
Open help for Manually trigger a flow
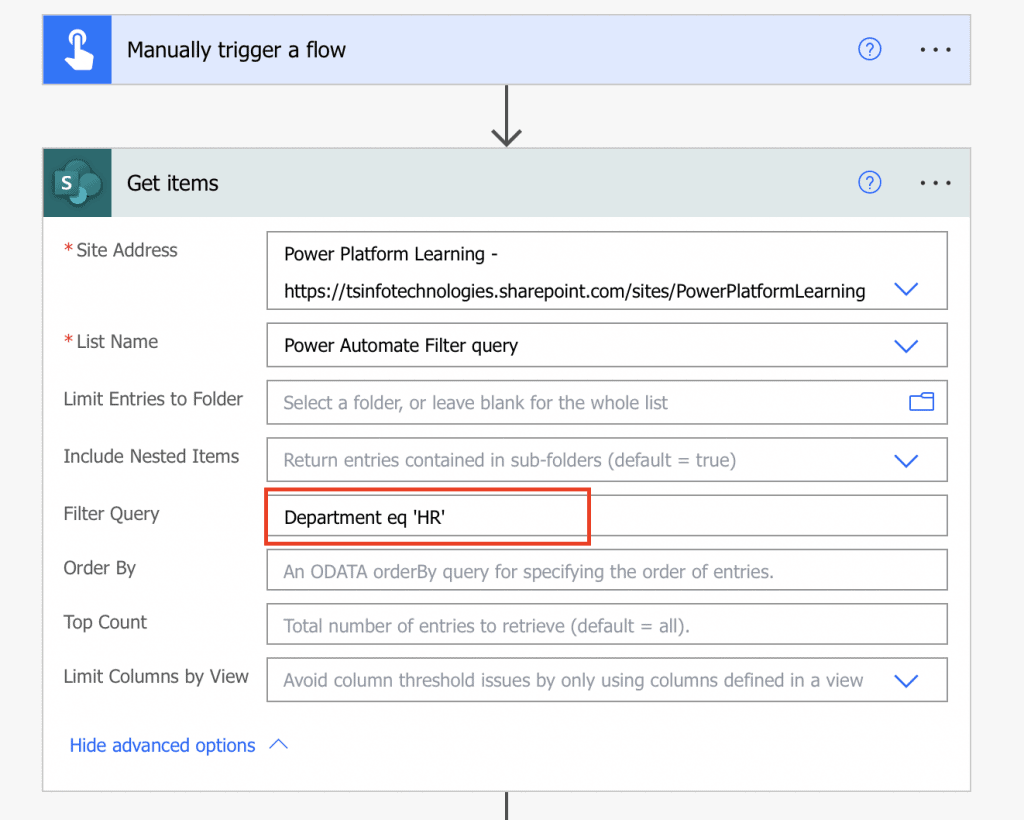(x=869, y=49)
